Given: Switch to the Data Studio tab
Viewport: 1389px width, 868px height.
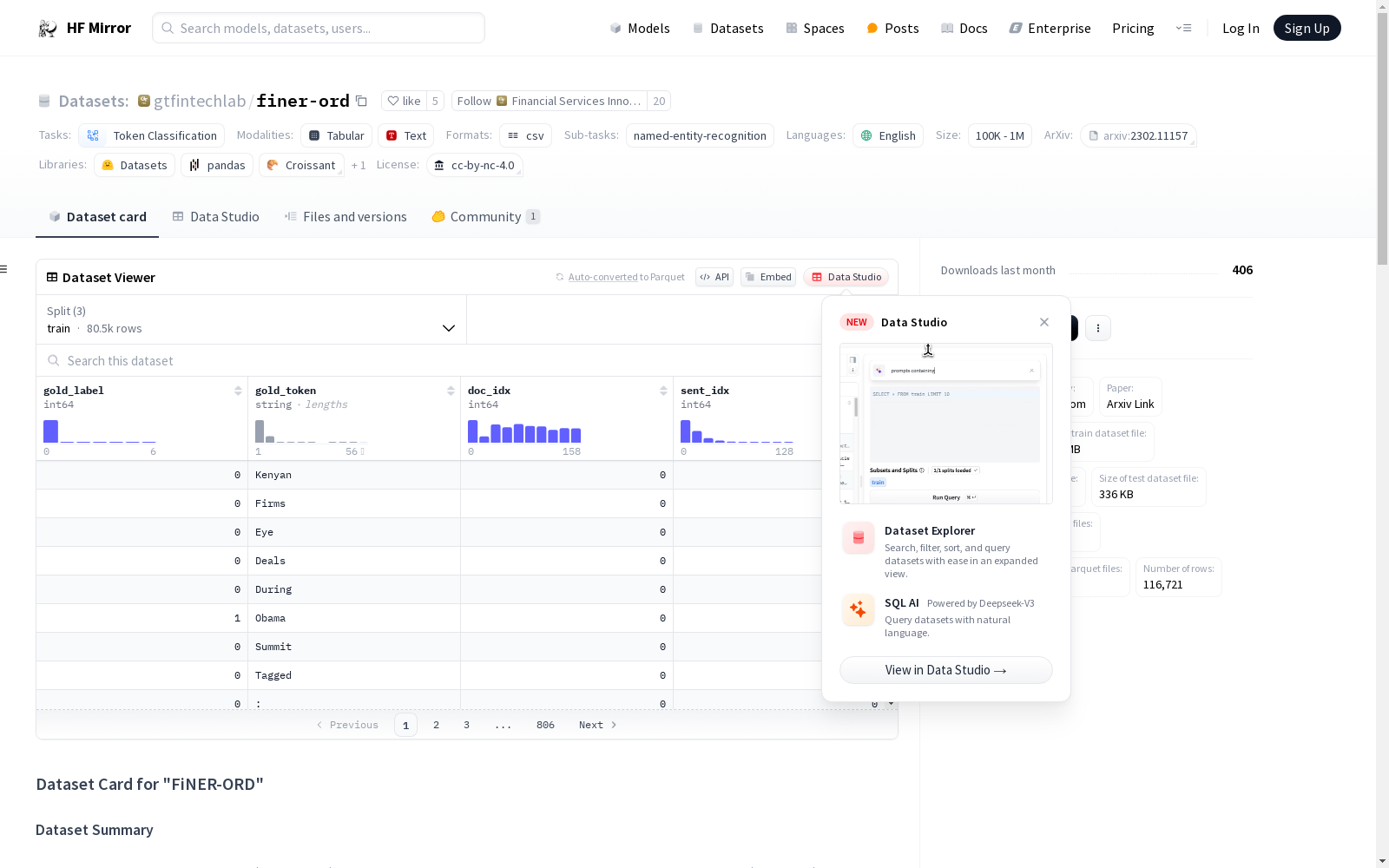Looking at the screenshot, I should (x=215, y=217).
